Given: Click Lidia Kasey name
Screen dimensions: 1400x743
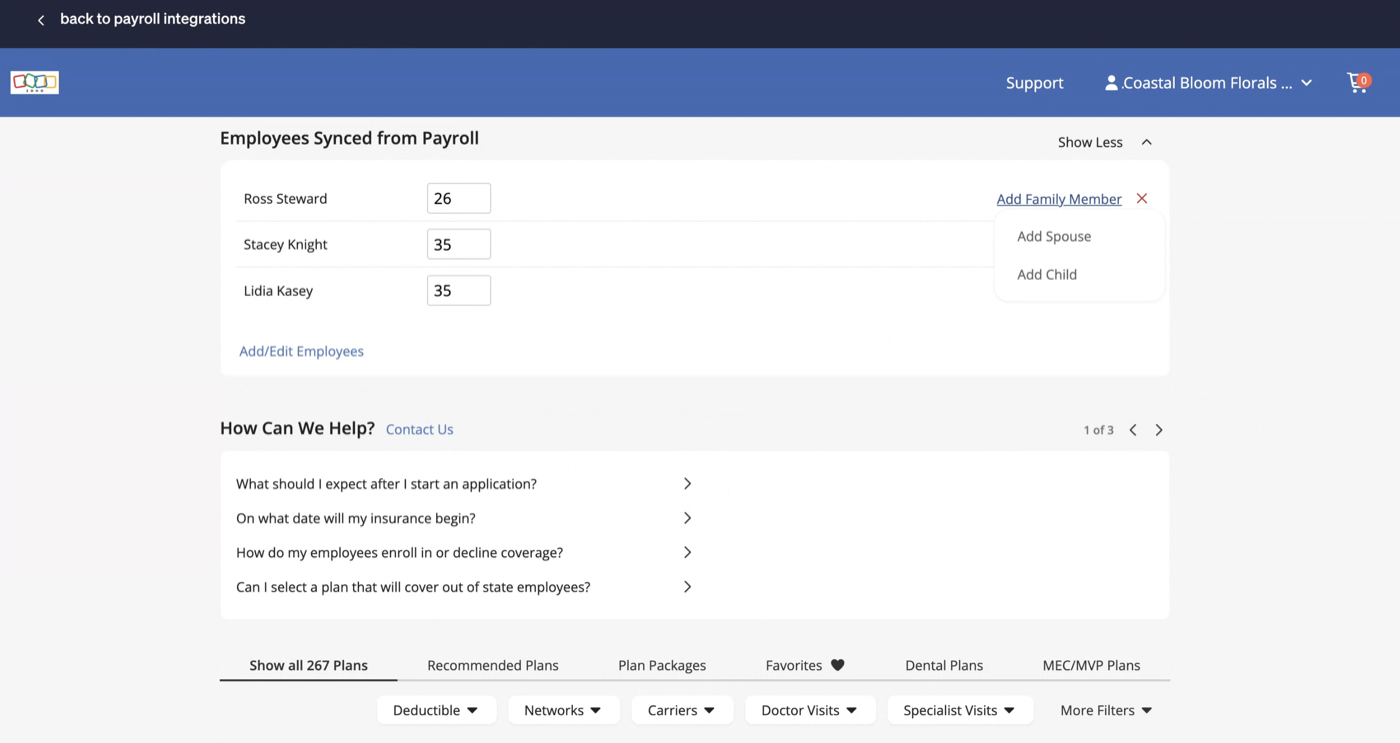Looking at the screenshot, I should pyautogui.click(x=279, y=290).
